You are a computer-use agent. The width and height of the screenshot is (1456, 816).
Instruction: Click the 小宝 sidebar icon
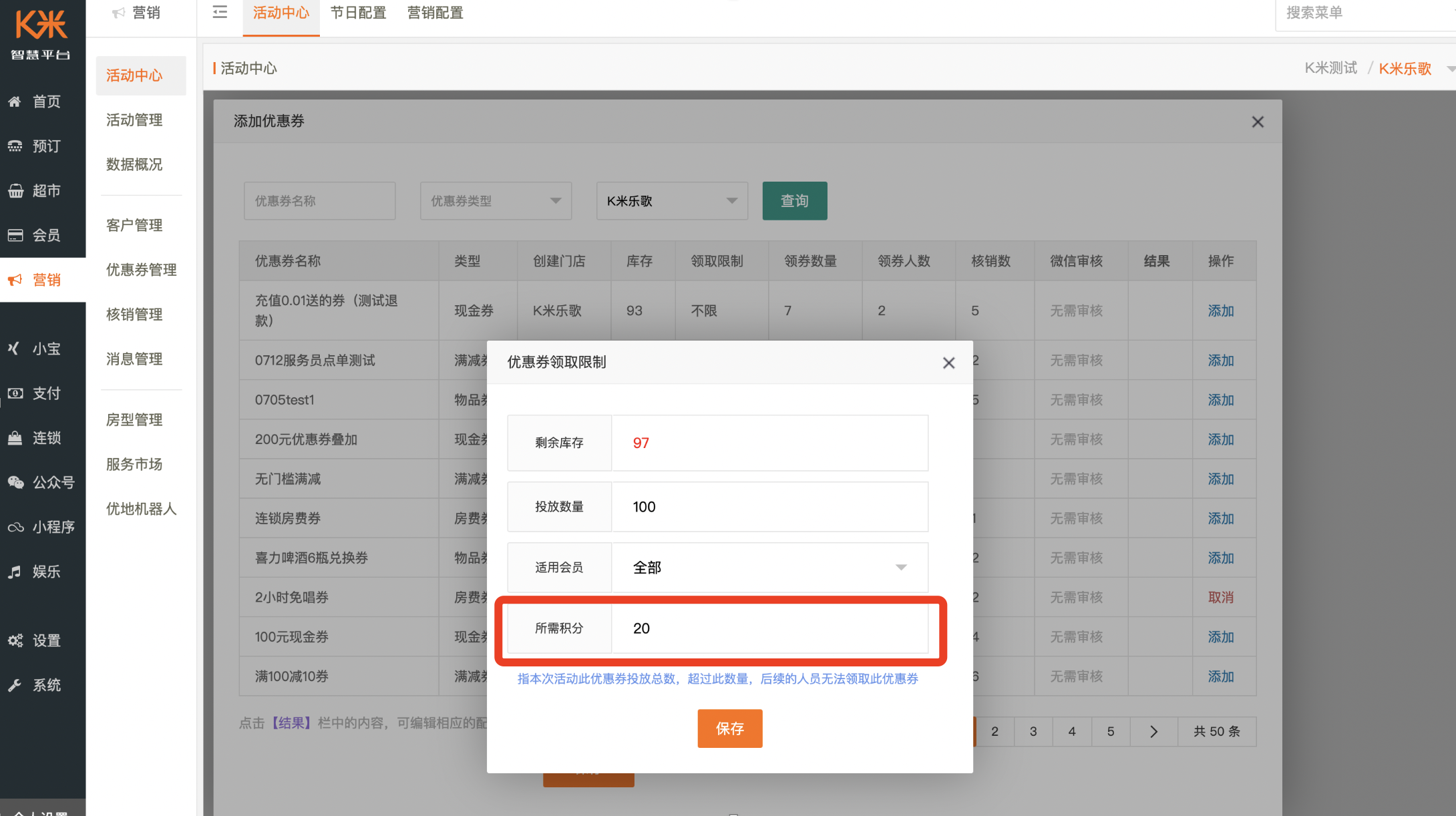(x=15, y=349)
